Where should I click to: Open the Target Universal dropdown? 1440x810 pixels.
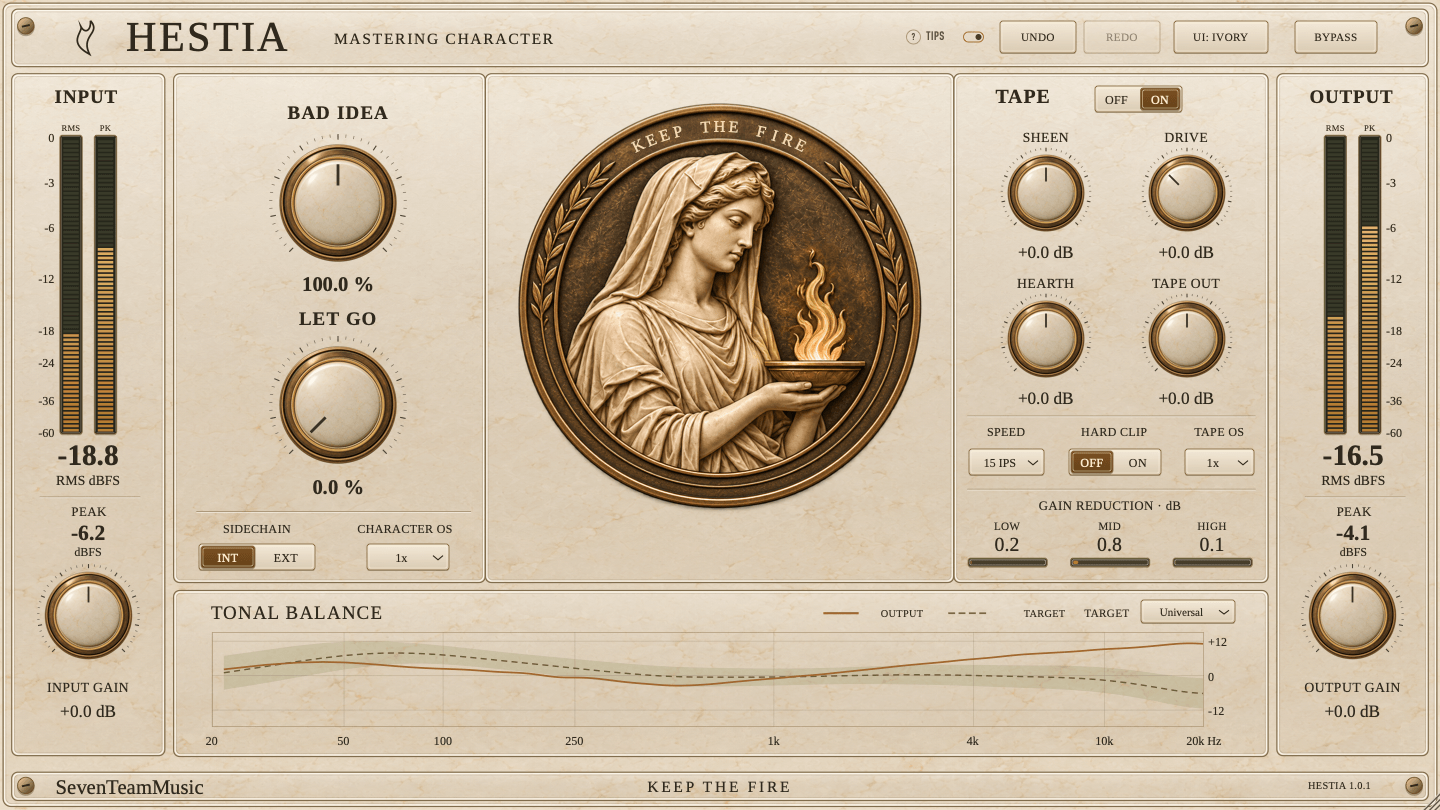[1188, 612]
